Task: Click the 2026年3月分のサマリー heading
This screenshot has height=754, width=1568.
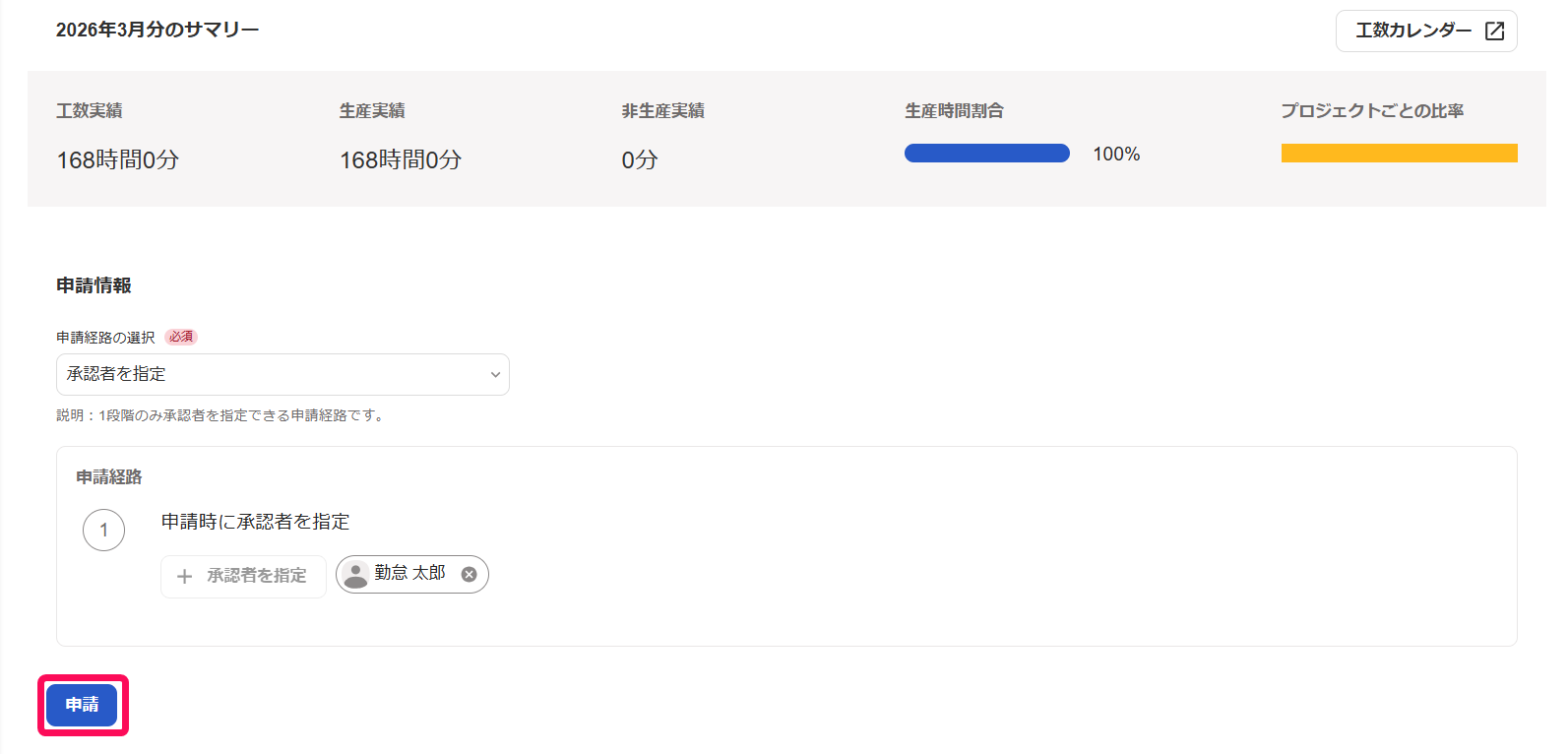Action: pos(157,31)
